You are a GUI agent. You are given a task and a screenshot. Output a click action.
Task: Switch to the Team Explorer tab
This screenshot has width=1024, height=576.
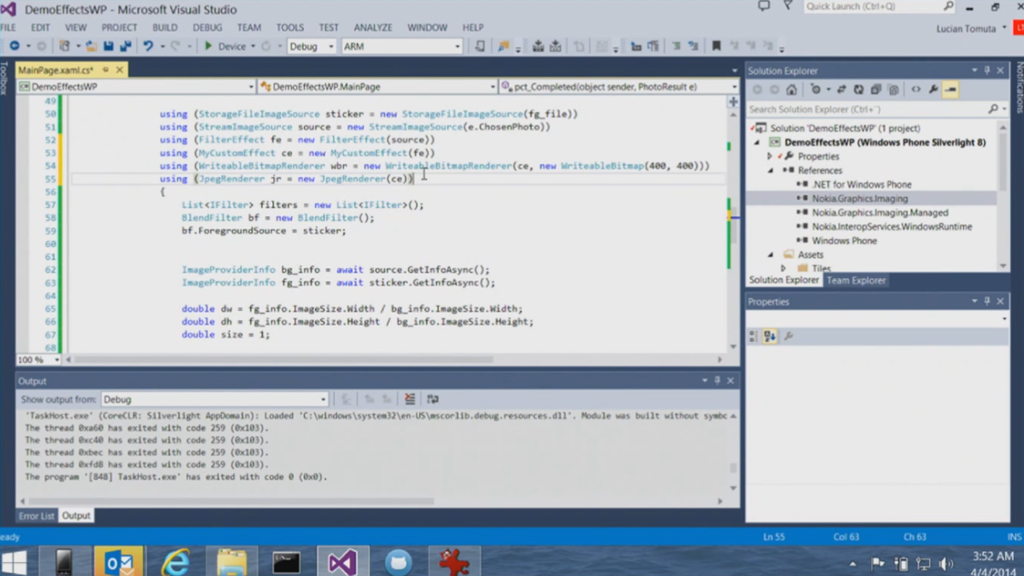(856, 280)
